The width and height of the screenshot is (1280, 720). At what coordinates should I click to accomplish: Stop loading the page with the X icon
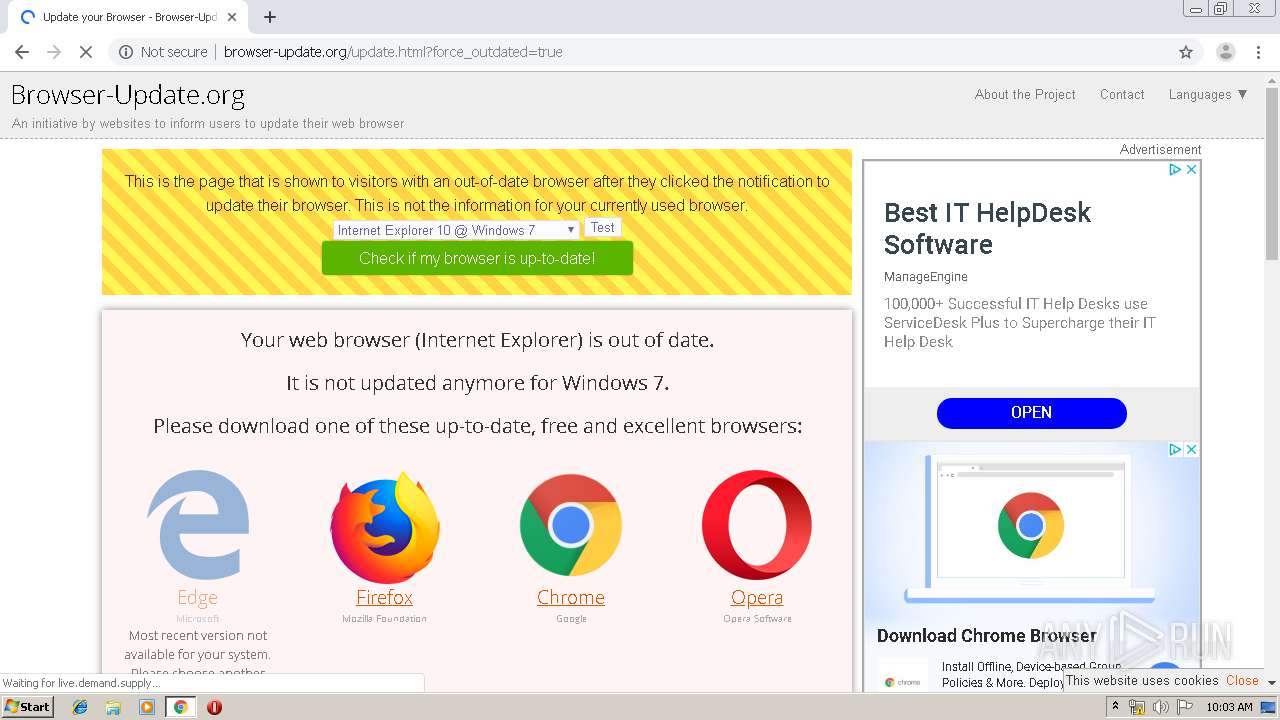(86, 52)
